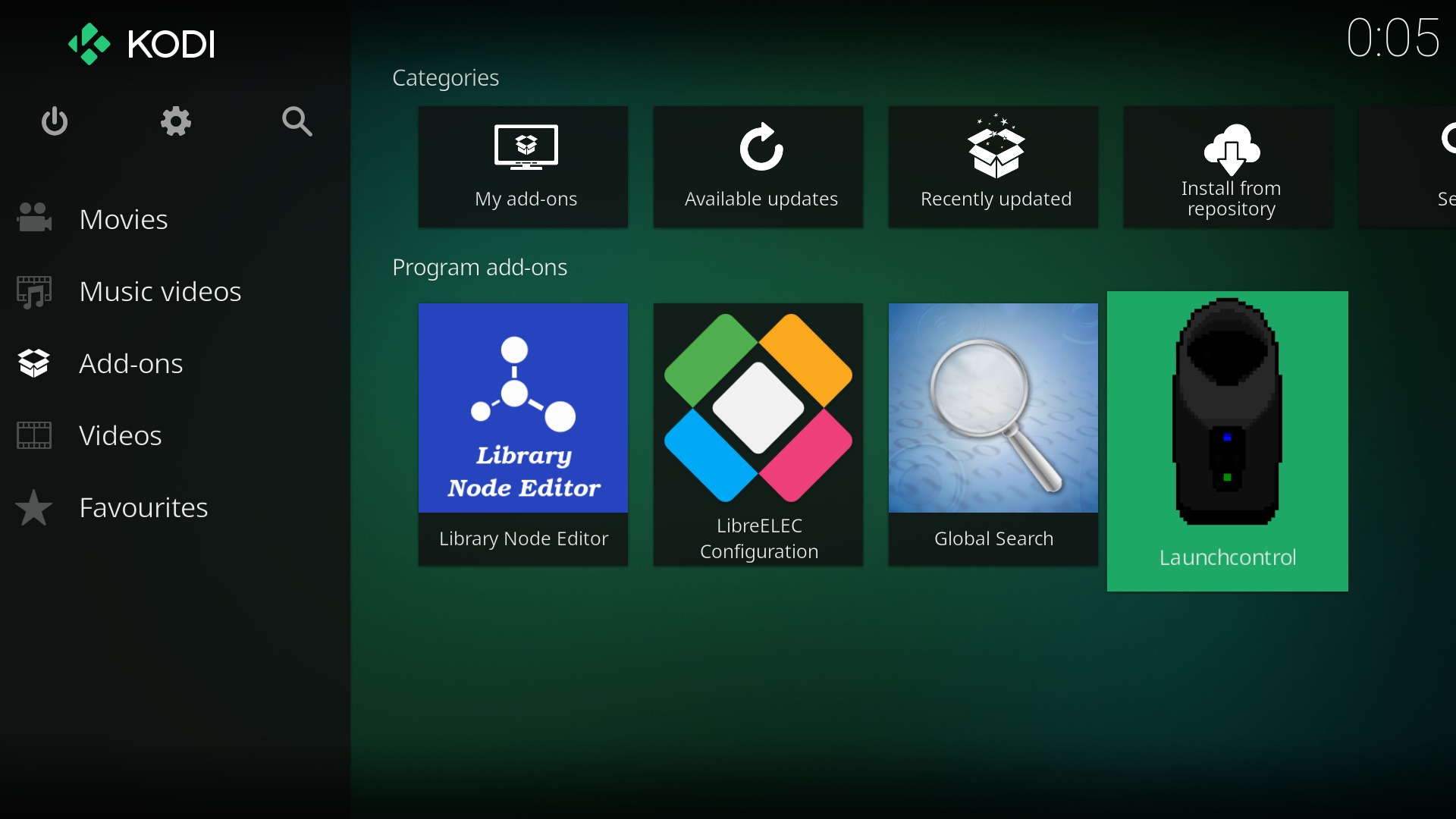Launch the highlighted Launchcontrol add-on
The height and width of the screenshot is (819, 1456).
click(x=1227, y=440)
